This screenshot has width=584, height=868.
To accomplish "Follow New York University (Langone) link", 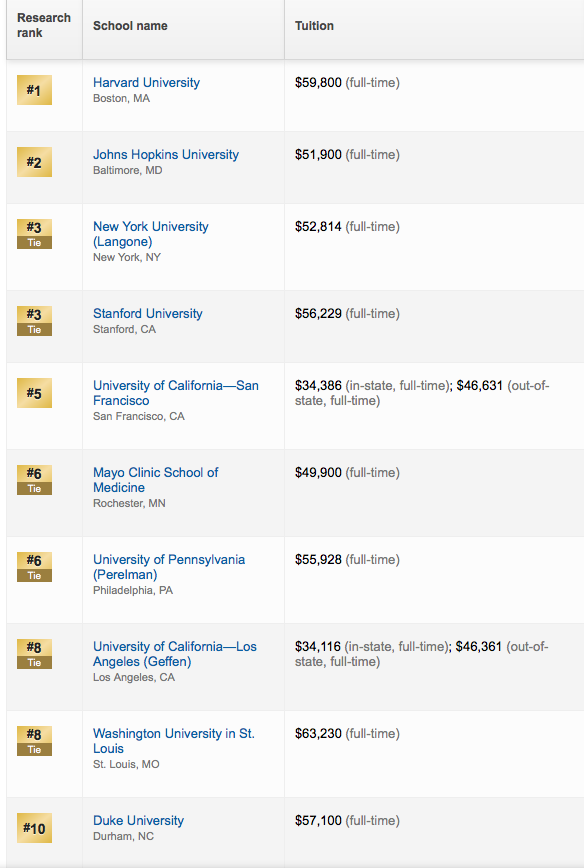I will coord(151,234).
